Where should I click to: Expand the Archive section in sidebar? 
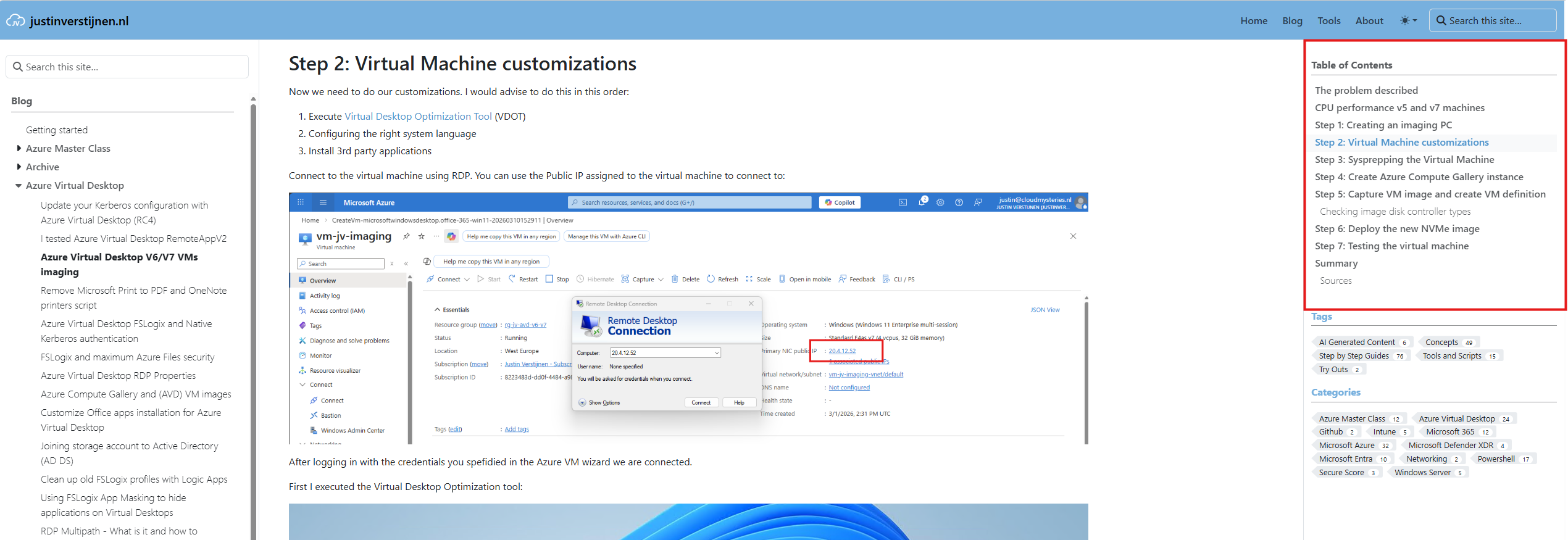click(x=19, y=167)
